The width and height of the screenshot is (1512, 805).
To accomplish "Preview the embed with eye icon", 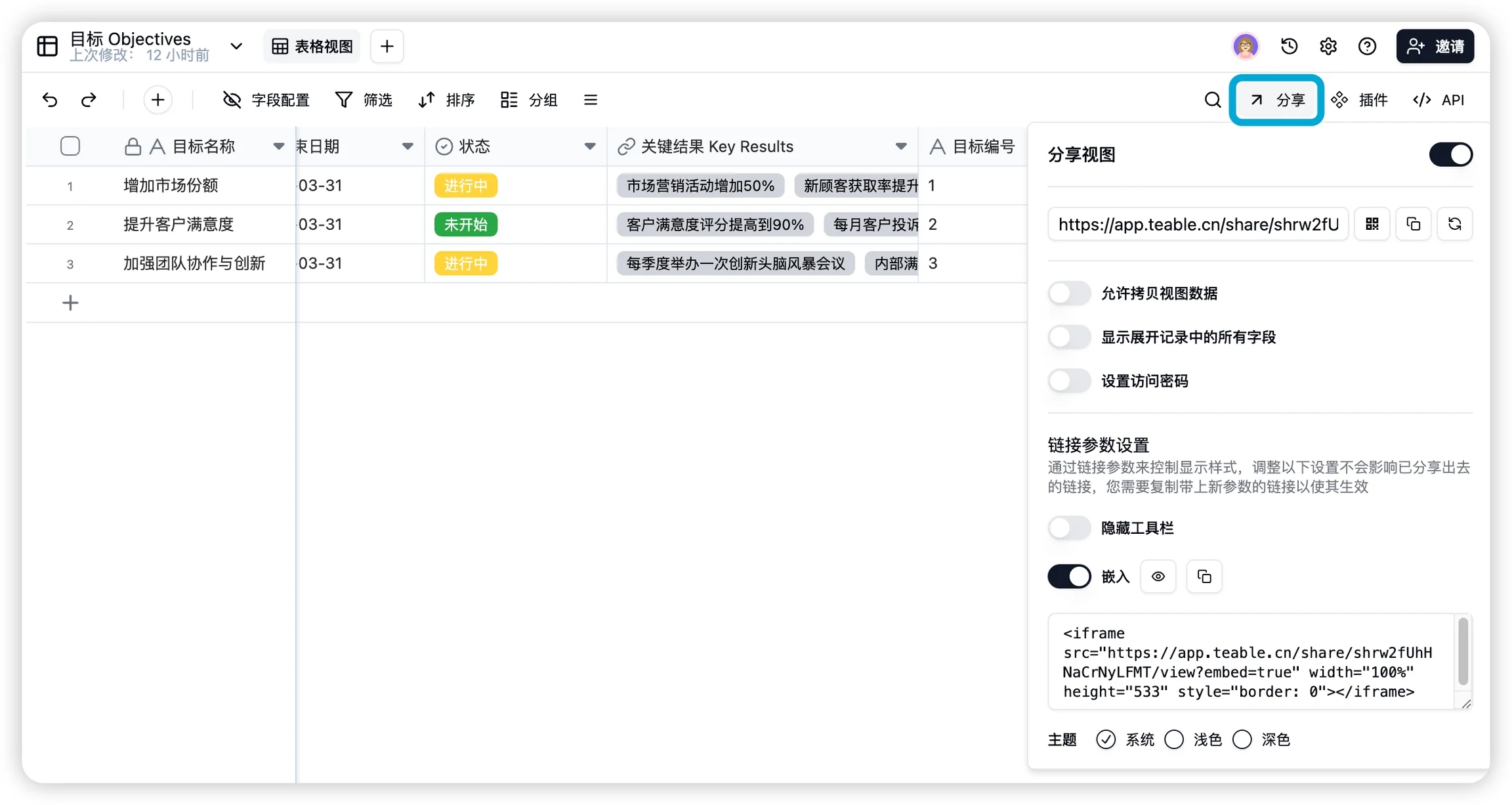I will coord(1158,577).
